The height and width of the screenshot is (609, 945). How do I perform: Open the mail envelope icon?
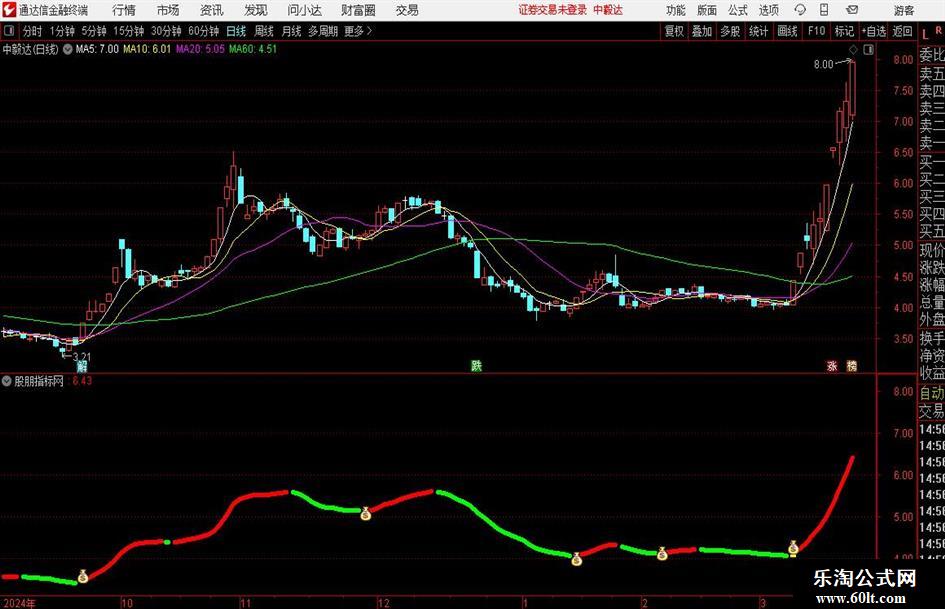[x=852, y=10]
